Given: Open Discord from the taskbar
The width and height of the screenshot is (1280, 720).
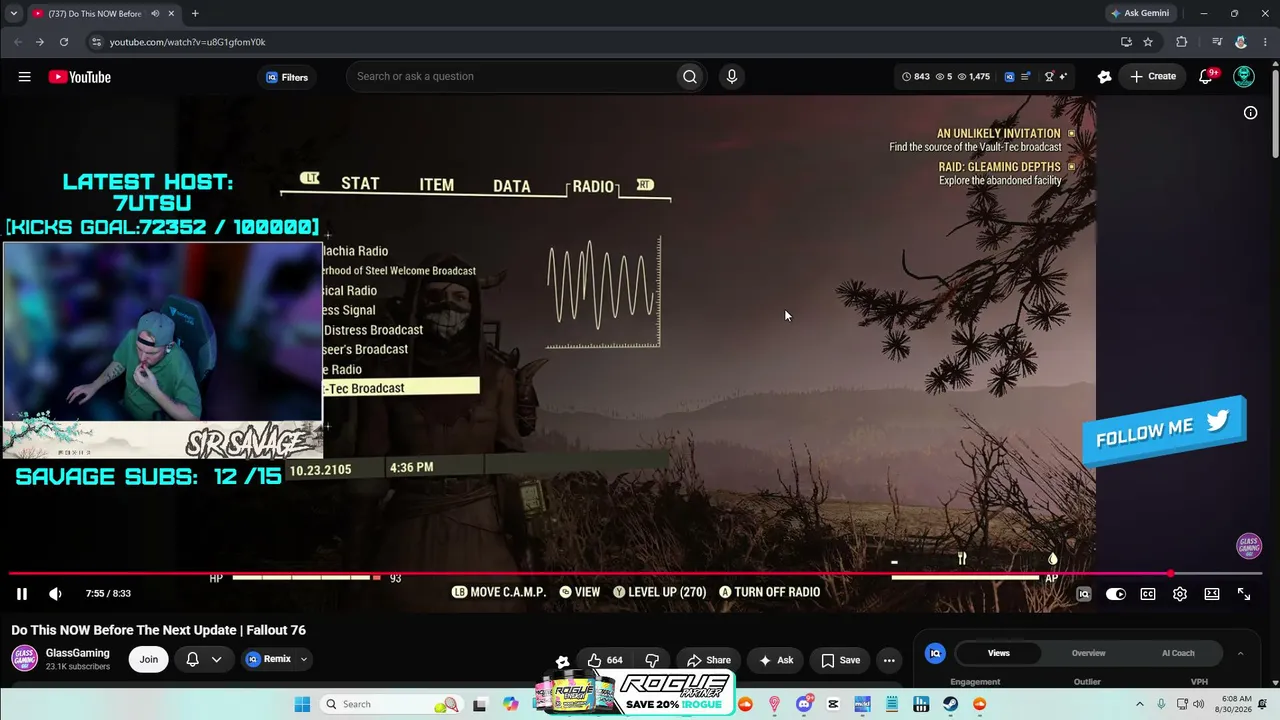Looking at the screenshot, I should tap(804, 704).
